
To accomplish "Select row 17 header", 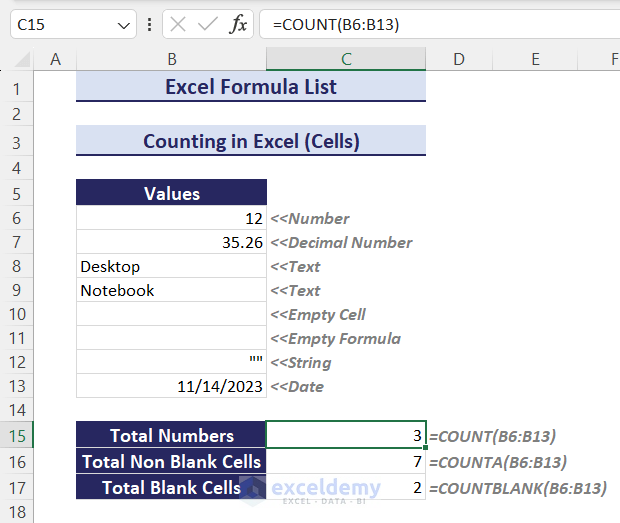I will pos(17,487).
